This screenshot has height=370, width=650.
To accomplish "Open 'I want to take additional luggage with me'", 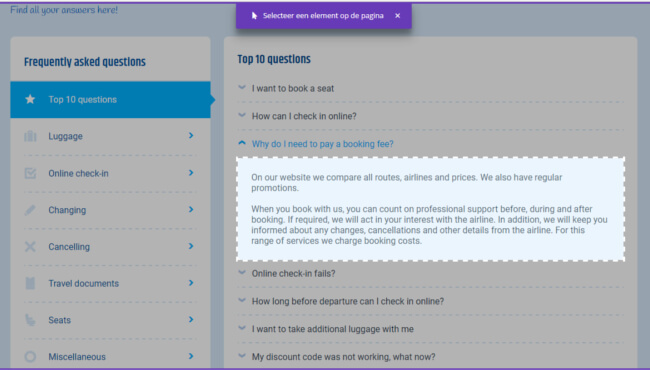I will point(332,329).
